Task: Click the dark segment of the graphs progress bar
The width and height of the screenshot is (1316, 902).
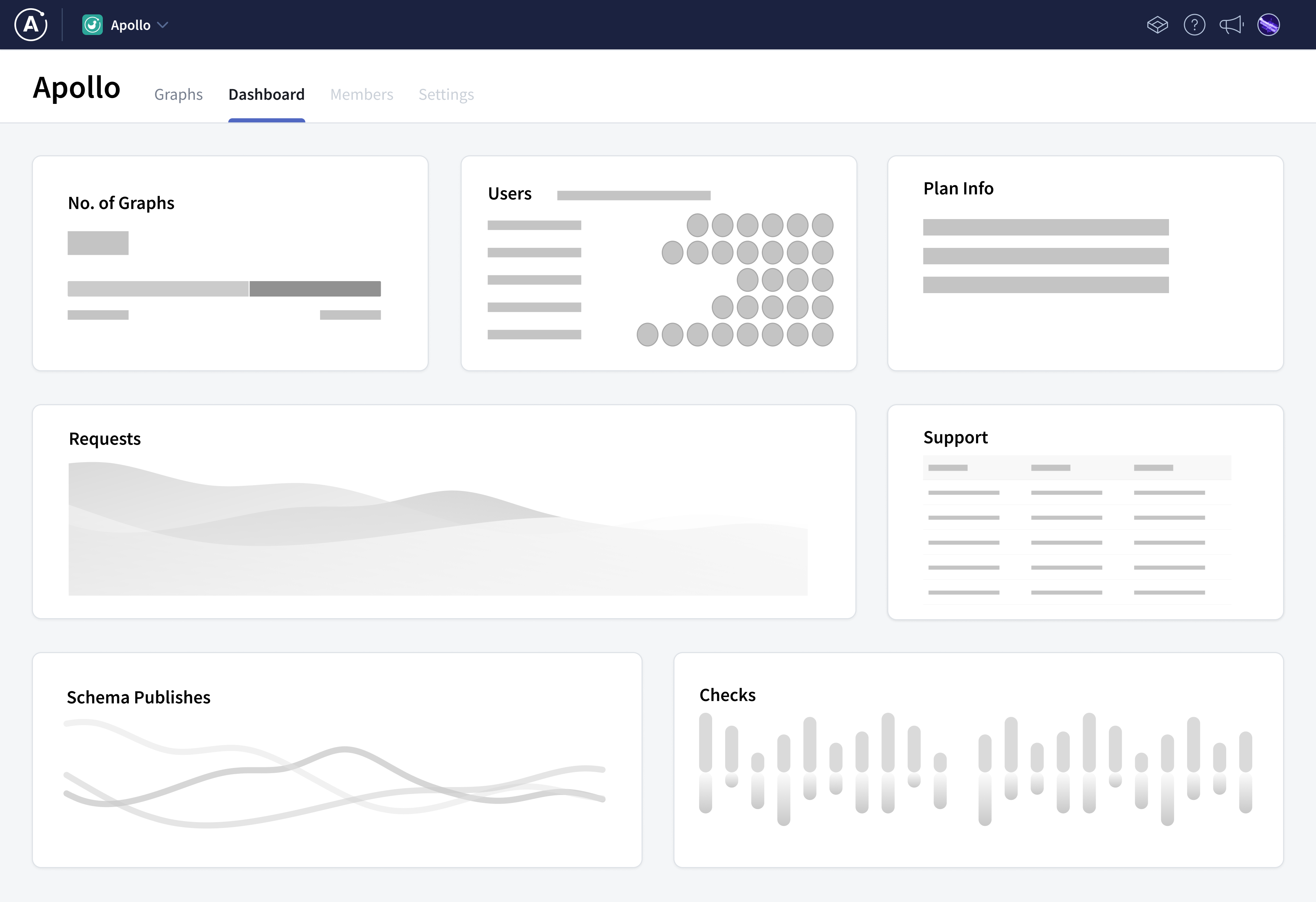Action: [315, 289]
